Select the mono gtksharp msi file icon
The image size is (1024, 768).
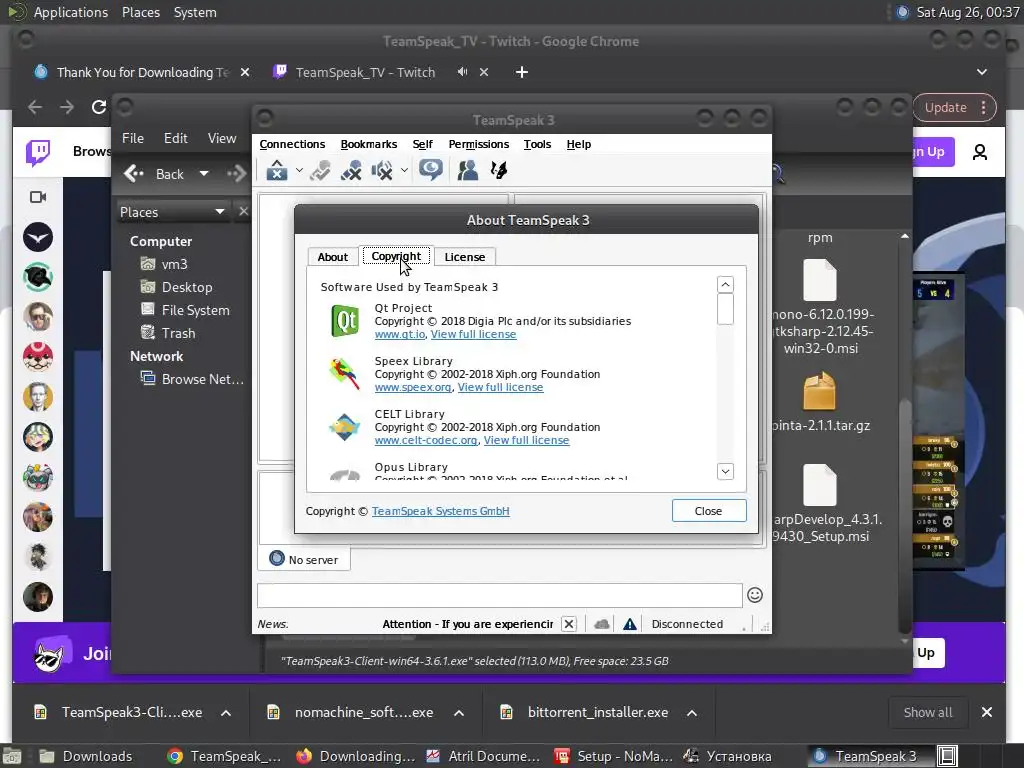pos(820,280)
